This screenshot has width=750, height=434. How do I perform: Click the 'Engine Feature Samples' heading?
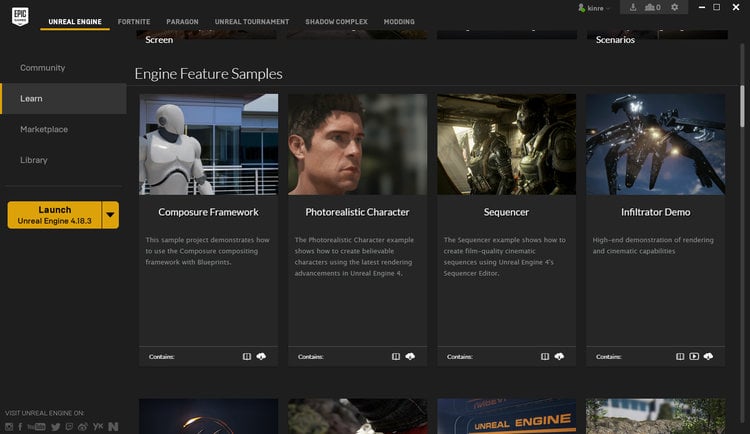click(209, 74)
